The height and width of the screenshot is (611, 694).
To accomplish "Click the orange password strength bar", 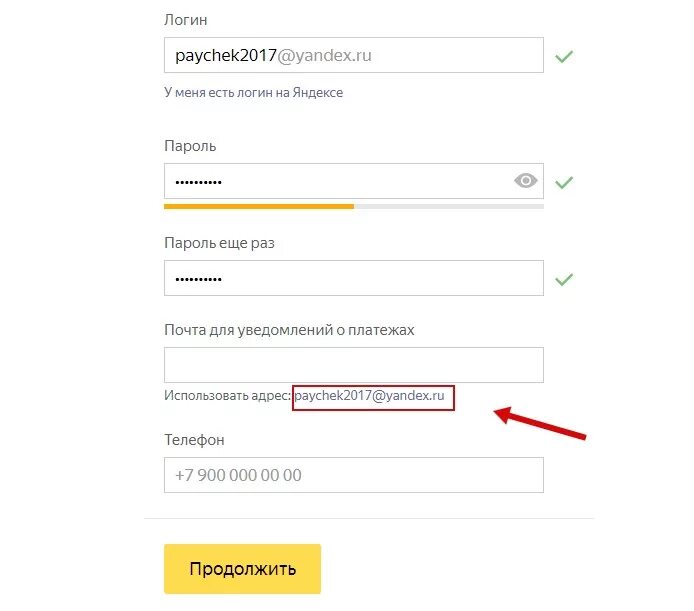I will (x=259, y=206).
